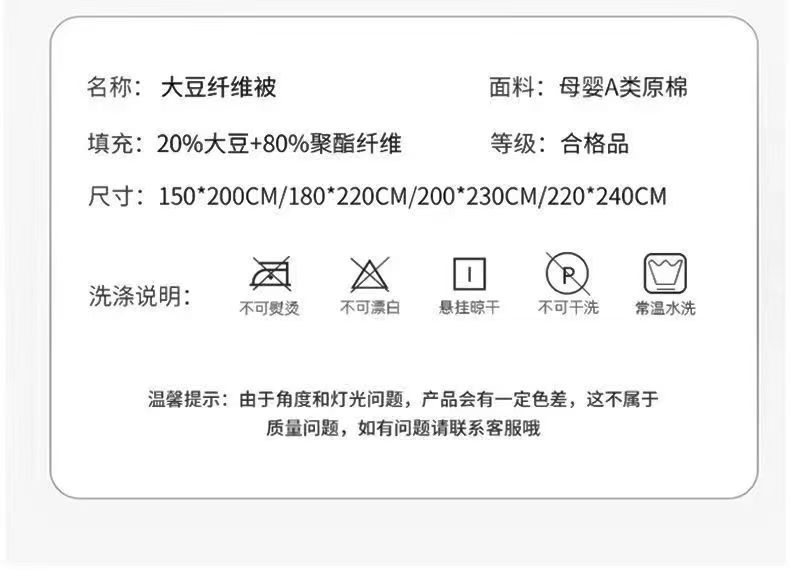Select the 不可干洗 caption text
Image resolution: width=790 pixels, height=570 pixels.
(568, 307)
